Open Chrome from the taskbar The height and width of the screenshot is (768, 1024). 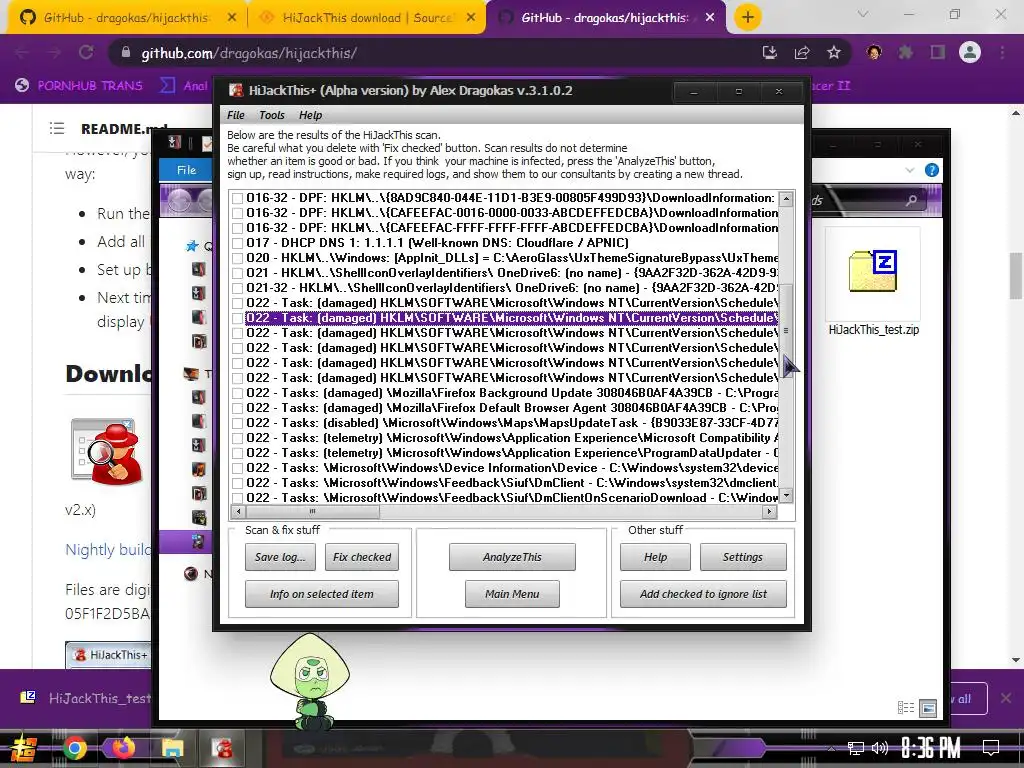(x=74, y=748)
